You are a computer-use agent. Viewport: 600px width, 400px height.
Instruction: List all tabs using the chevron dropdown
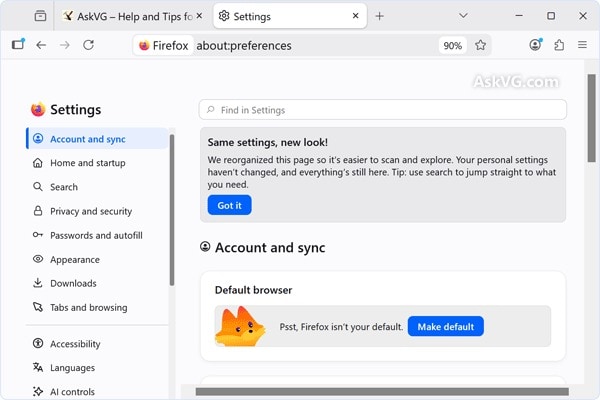pos(463,16)
